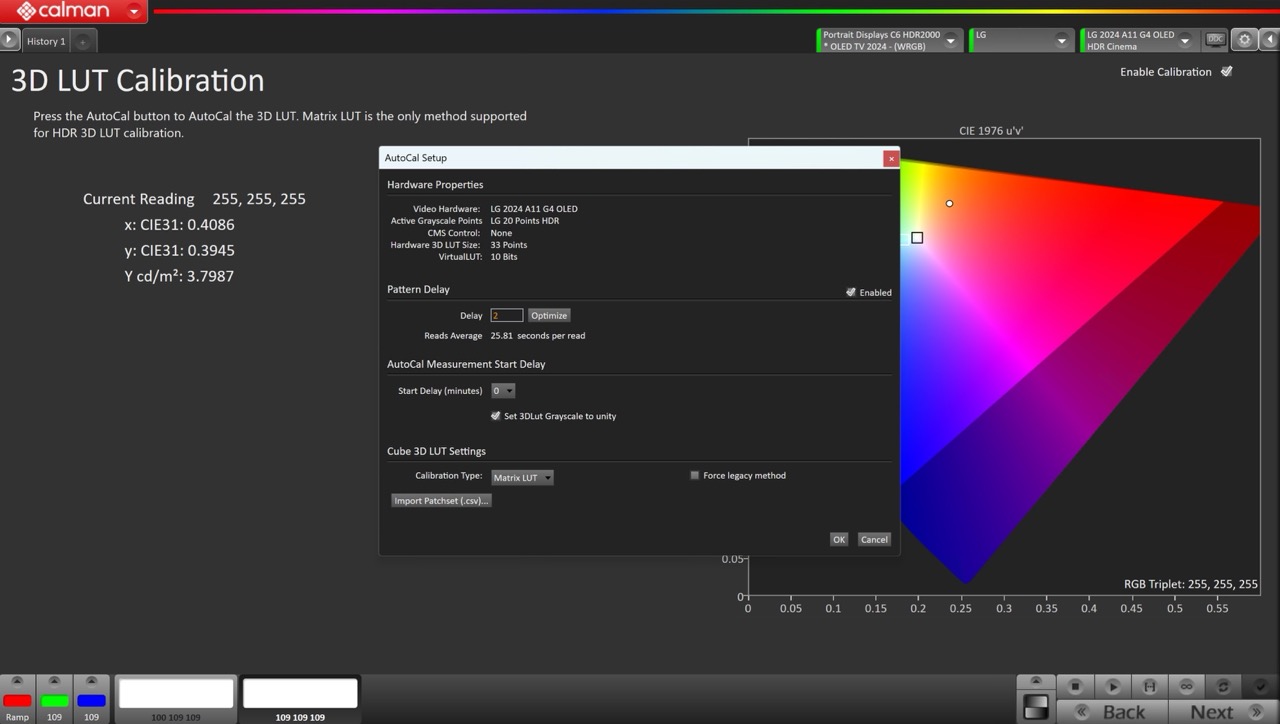This screenshot has width=1280, height=724.
Task: Toggle the Pattern Delay Enabled checkbox
Action: point(850,292)
